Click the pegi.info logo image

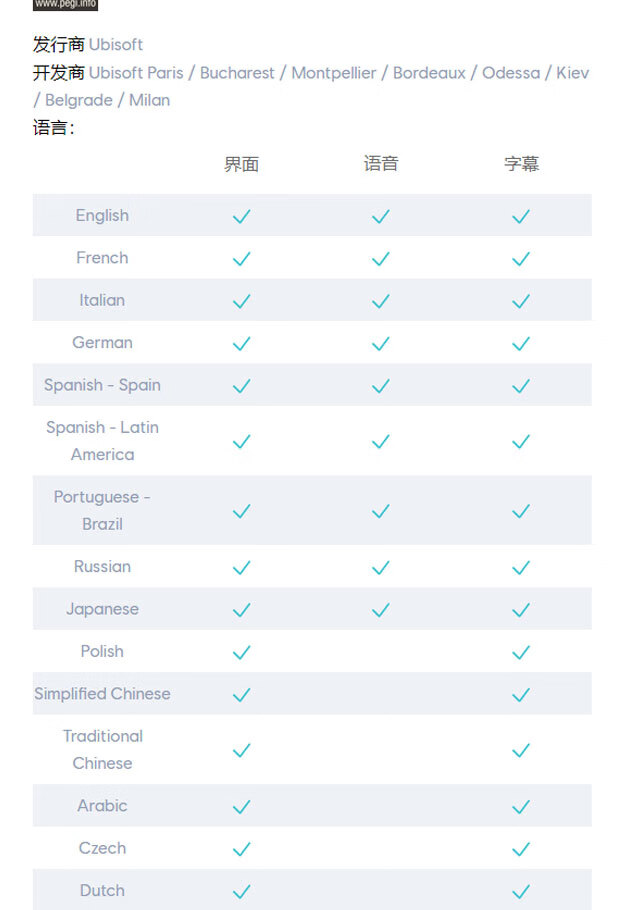point(65,4)
